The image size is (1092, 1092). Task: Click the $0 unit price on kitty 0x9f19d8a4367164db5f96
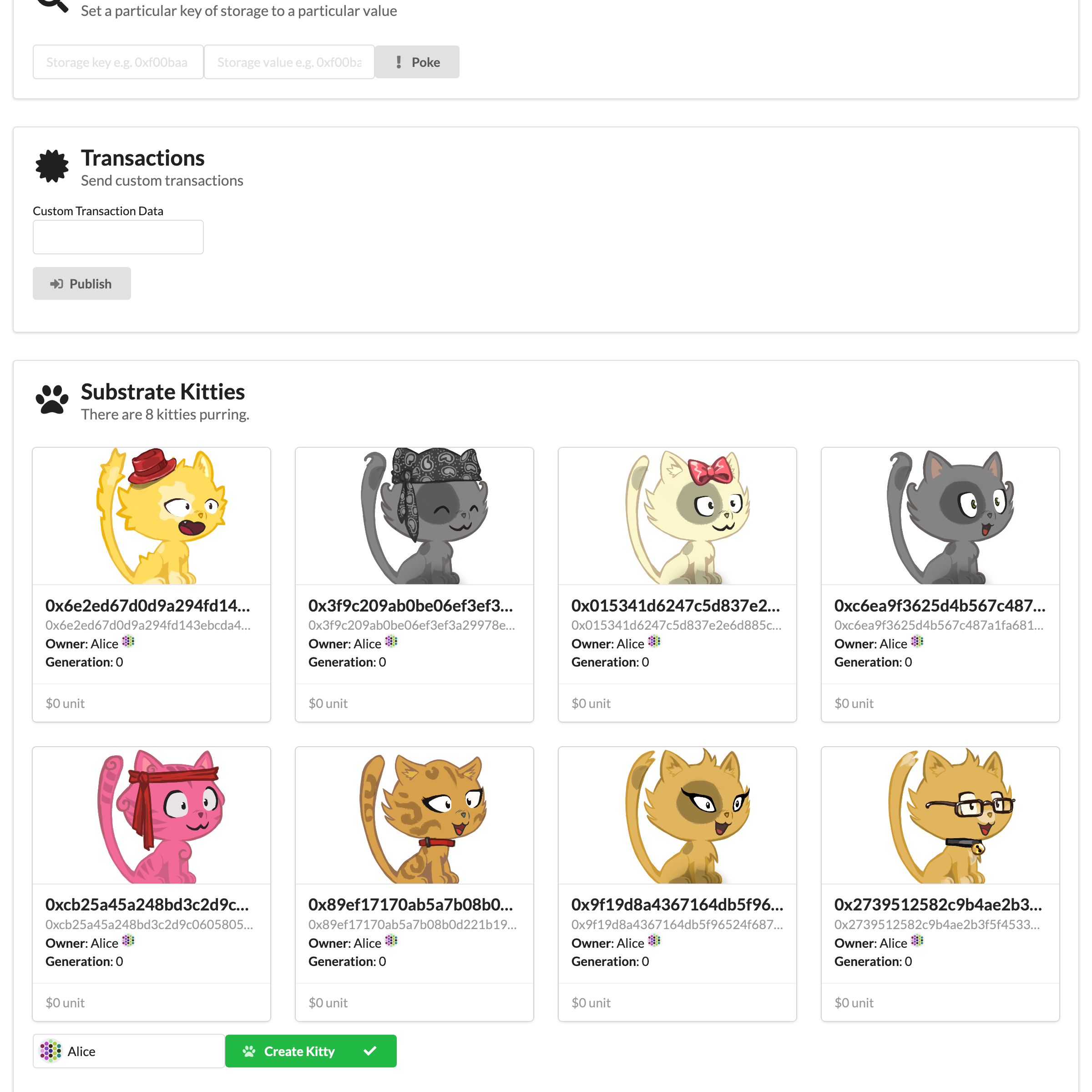tap(591, 1002)
